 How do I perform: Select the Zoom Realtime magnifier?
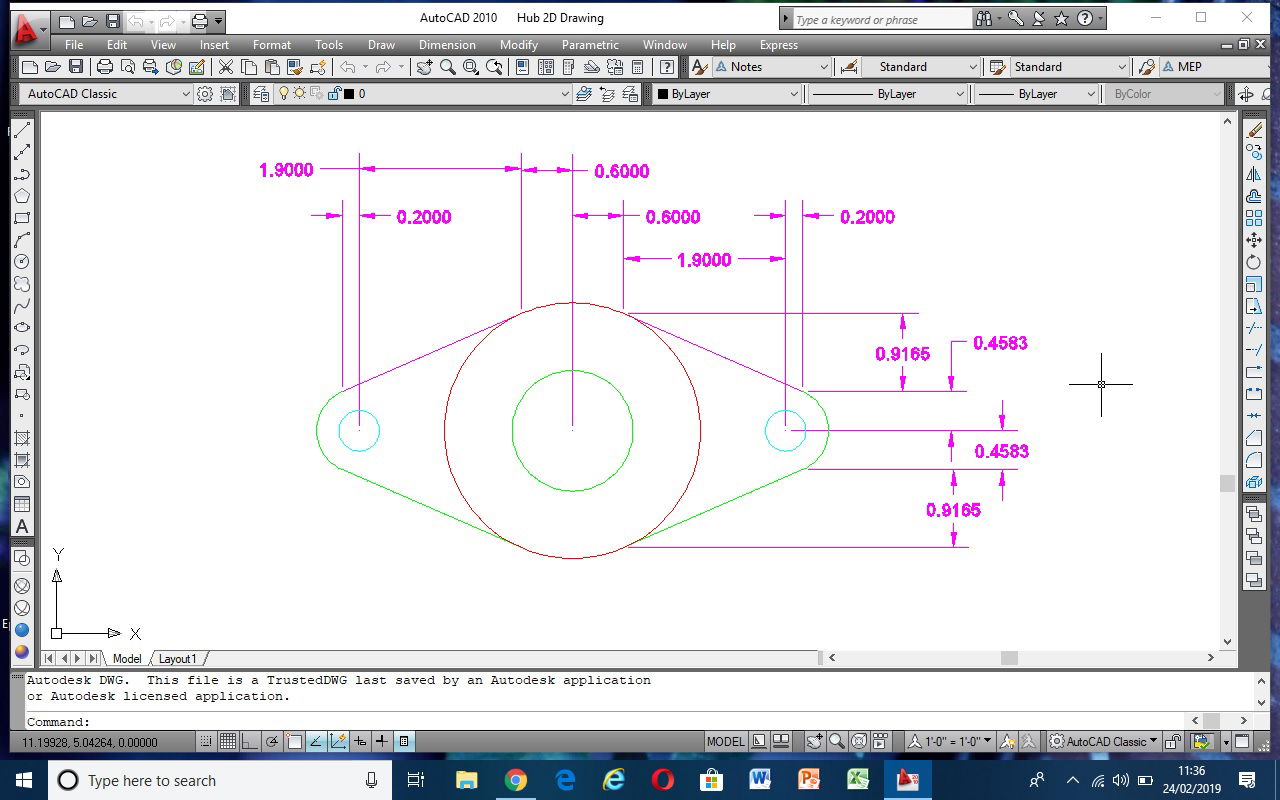[446, 66]
